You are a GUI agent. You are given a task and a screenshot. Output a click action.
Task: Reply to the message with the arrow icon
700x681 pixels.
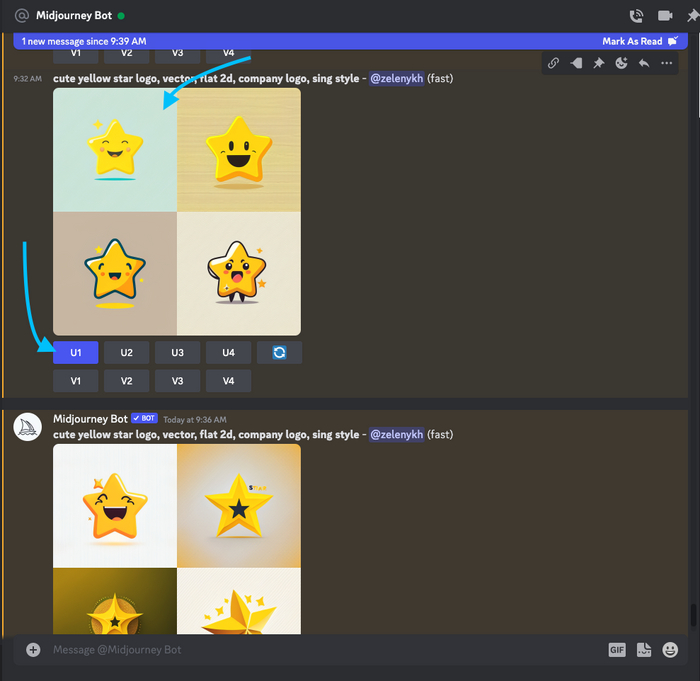click(644, 63)
